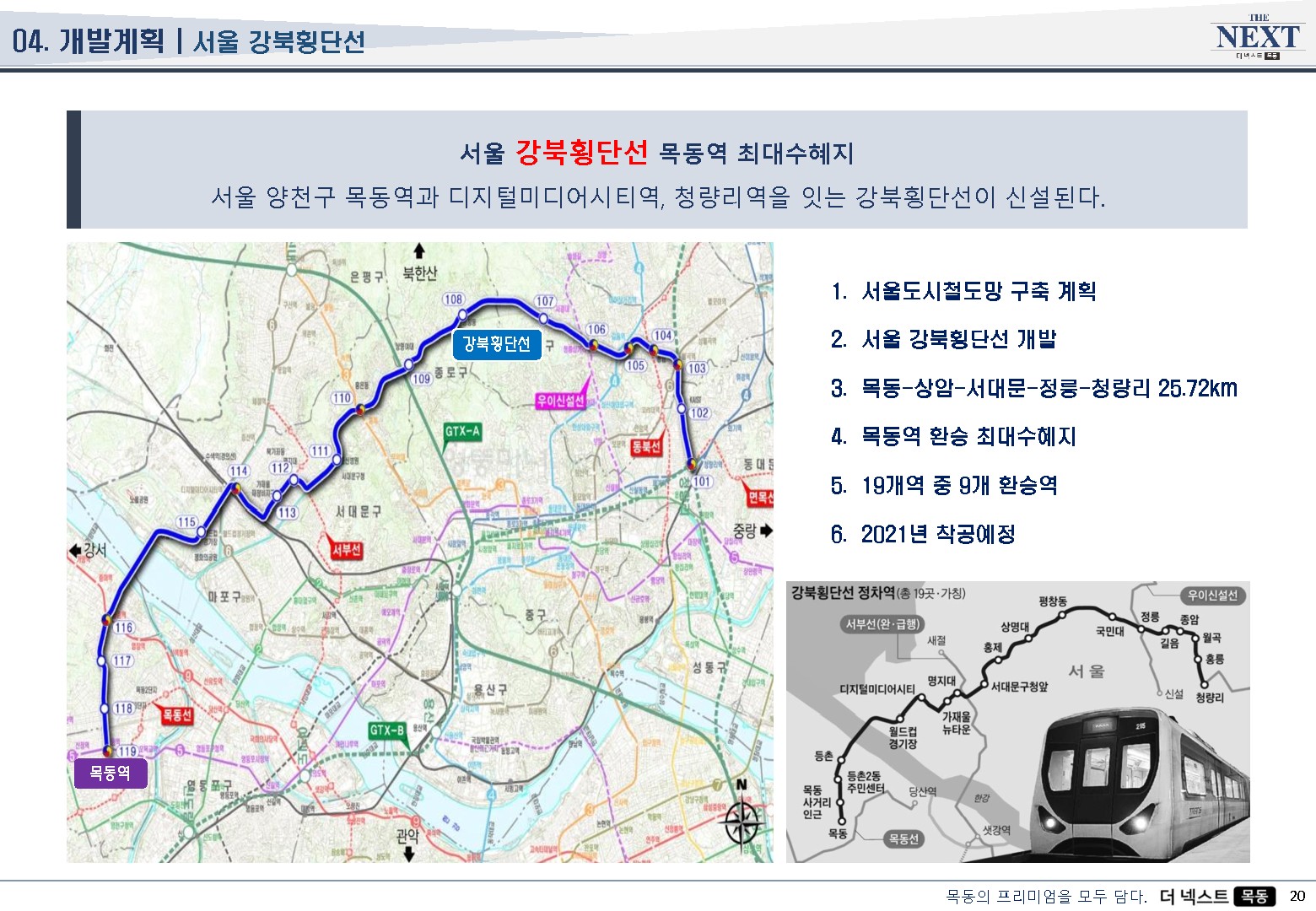Click station marker 117 on the map

(x=122, y=660)
